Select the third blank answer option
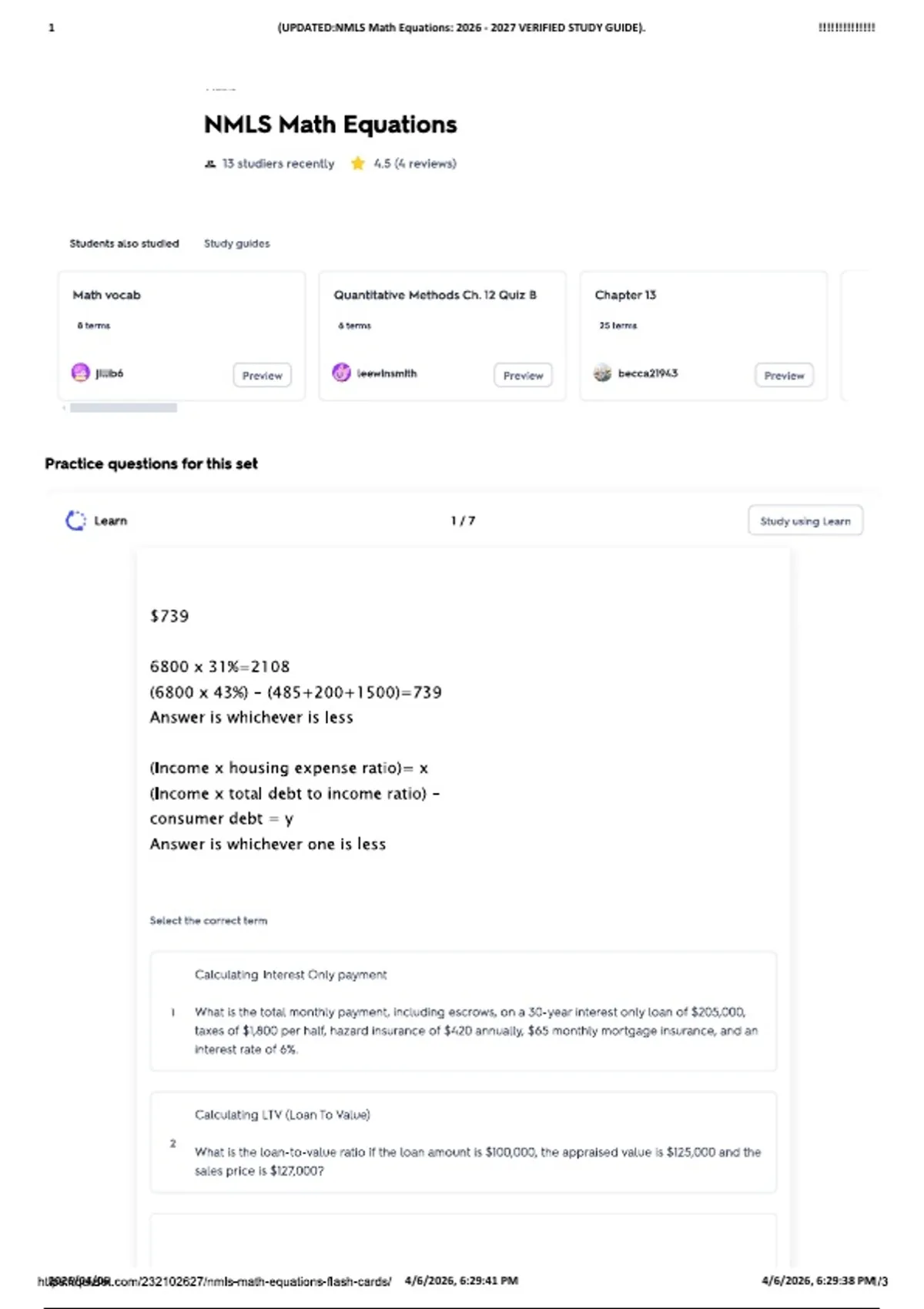924x1309 pixels. coord(464,1241)
